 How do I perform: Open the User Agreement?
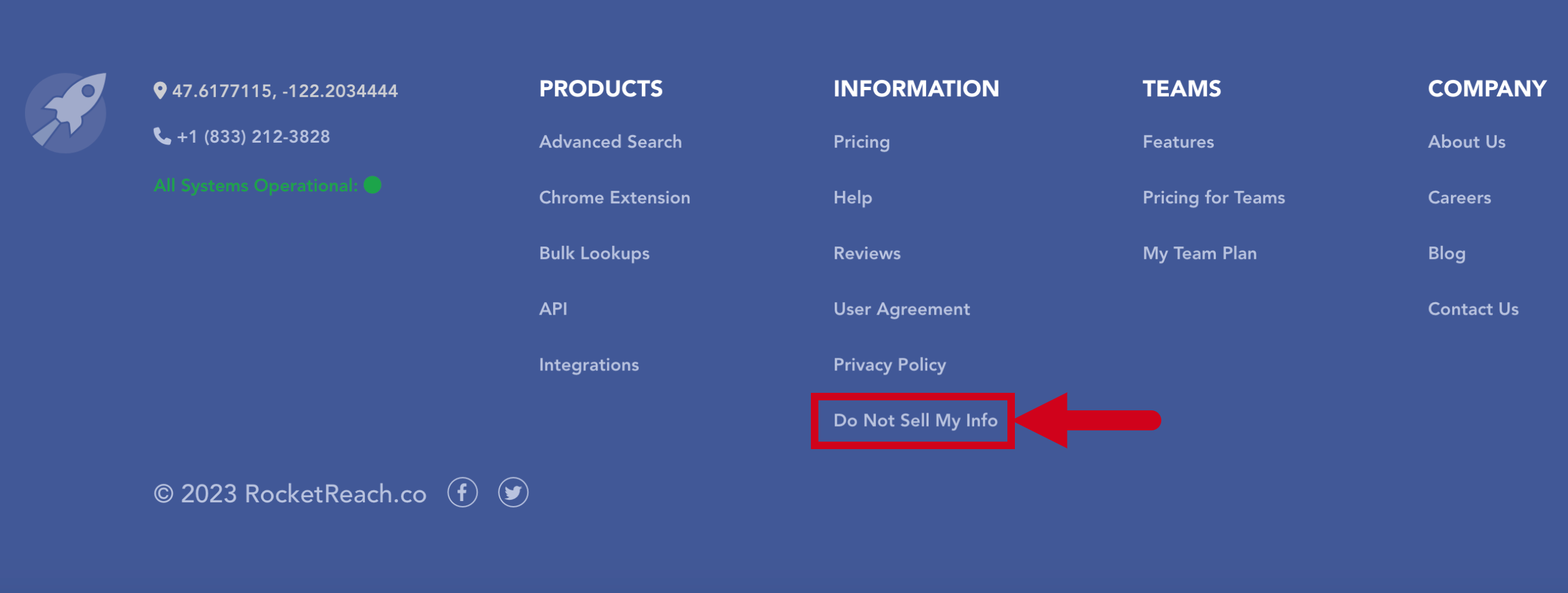(x=901, y=308)
